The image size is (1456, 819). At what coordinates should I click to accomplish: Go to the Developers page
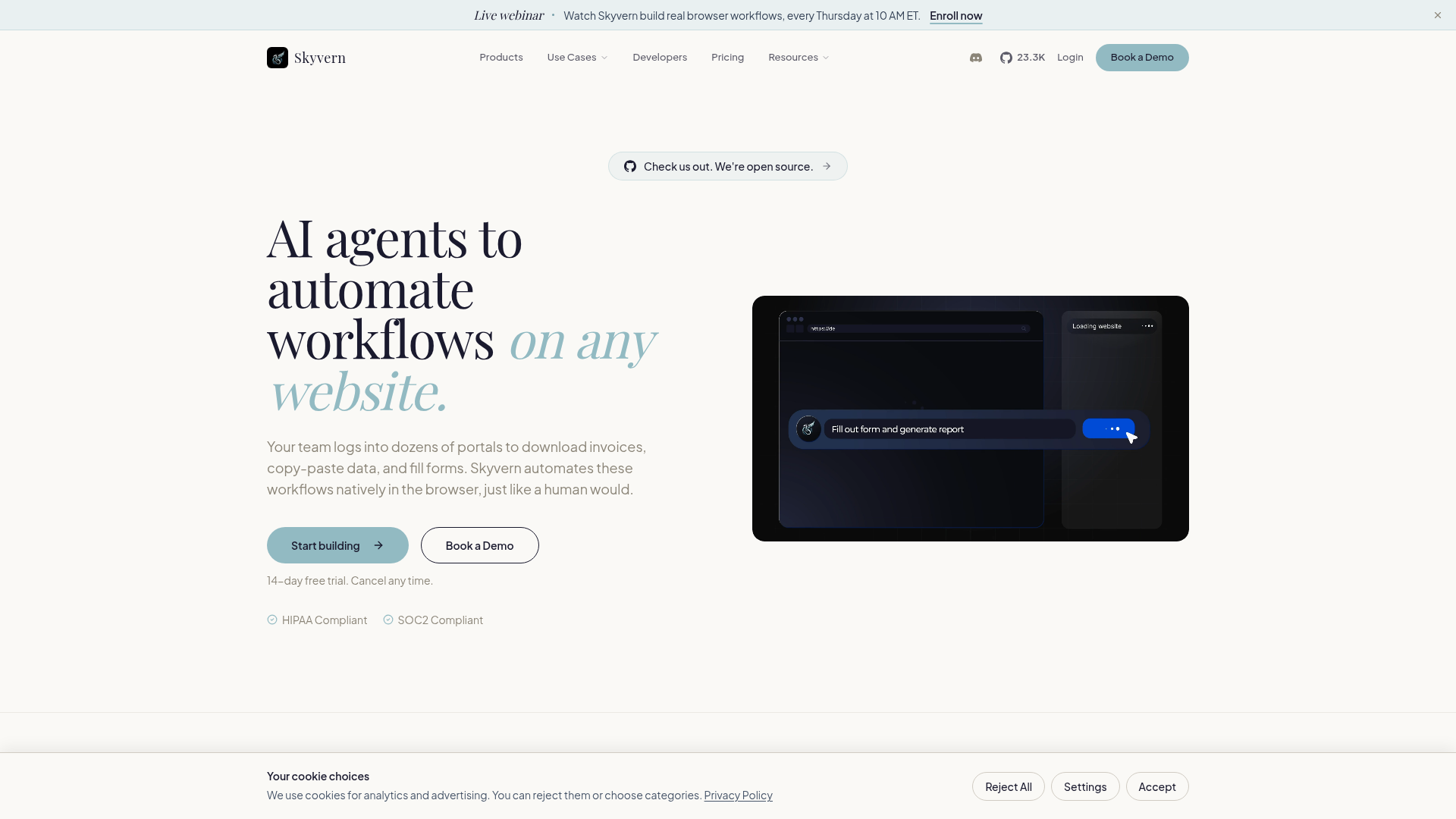tap(660, 58)
